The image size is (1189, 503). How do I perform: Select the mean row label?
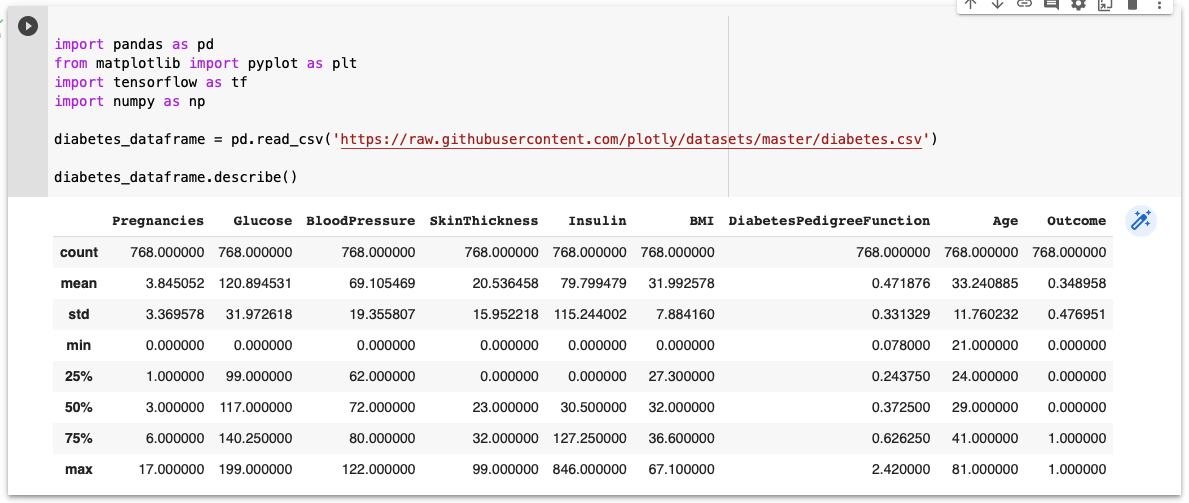pyautogui.click(x=79, y=283)
